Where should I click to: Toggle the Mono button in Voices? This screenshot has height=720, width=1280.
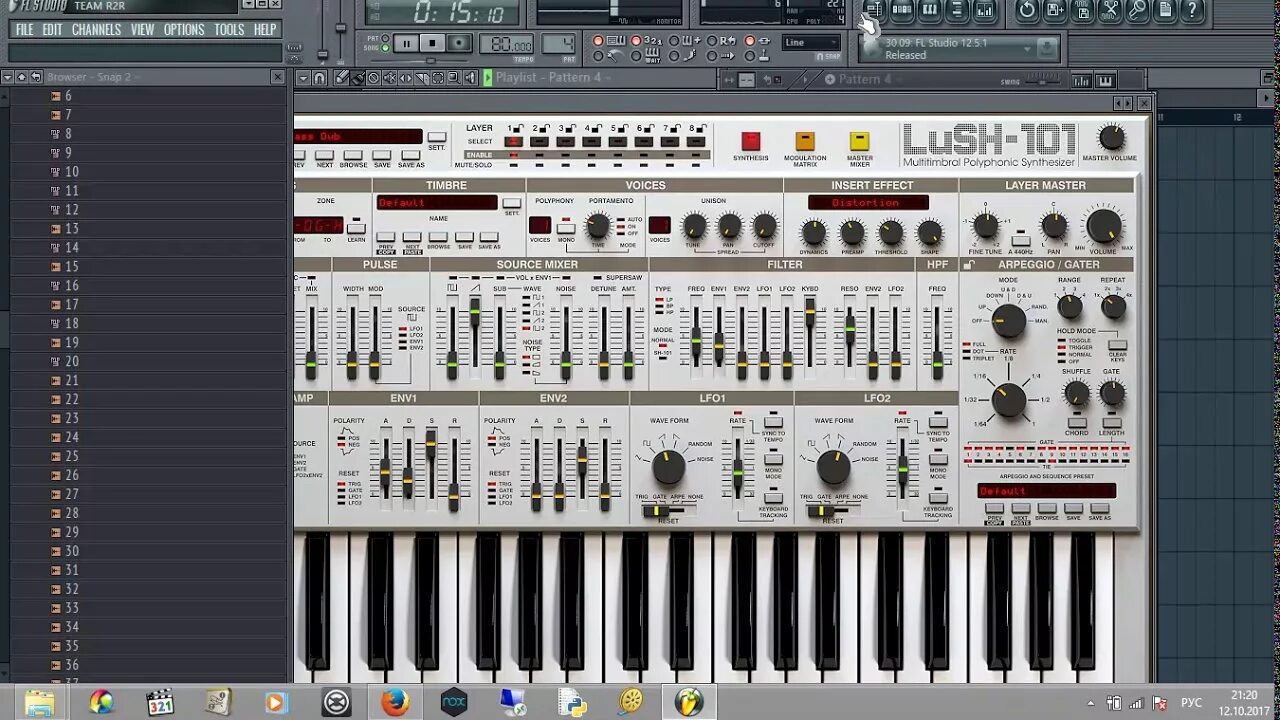[x=566, y=228]
